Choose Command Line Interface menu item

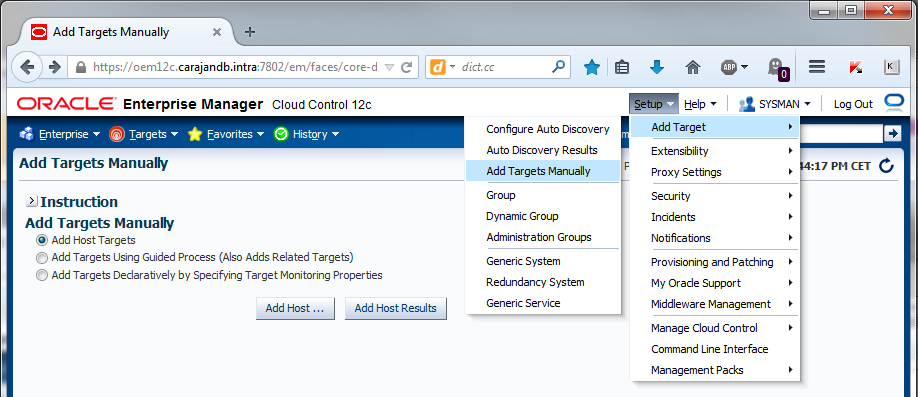(x=715, y=350)
